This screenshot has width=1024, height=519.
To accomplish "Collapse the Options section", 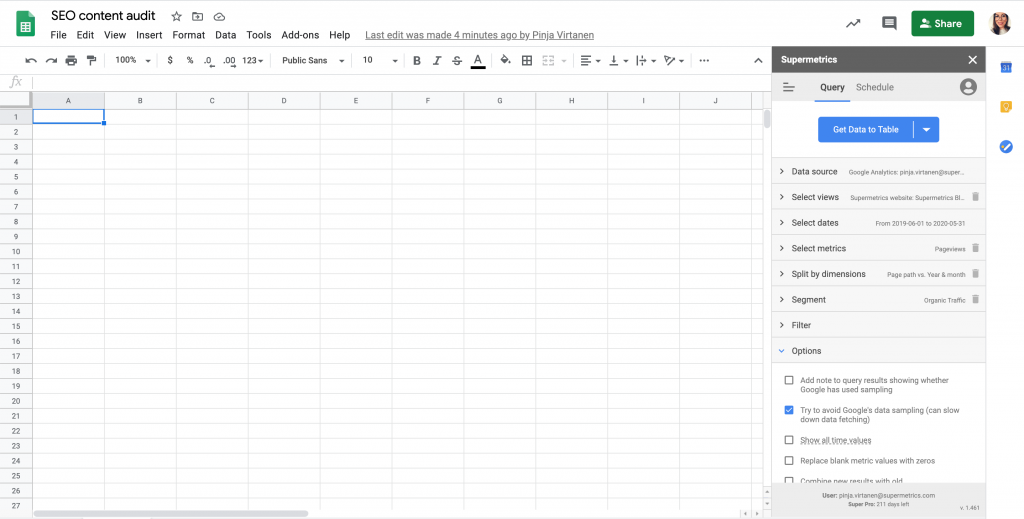I will pos(782,351).
